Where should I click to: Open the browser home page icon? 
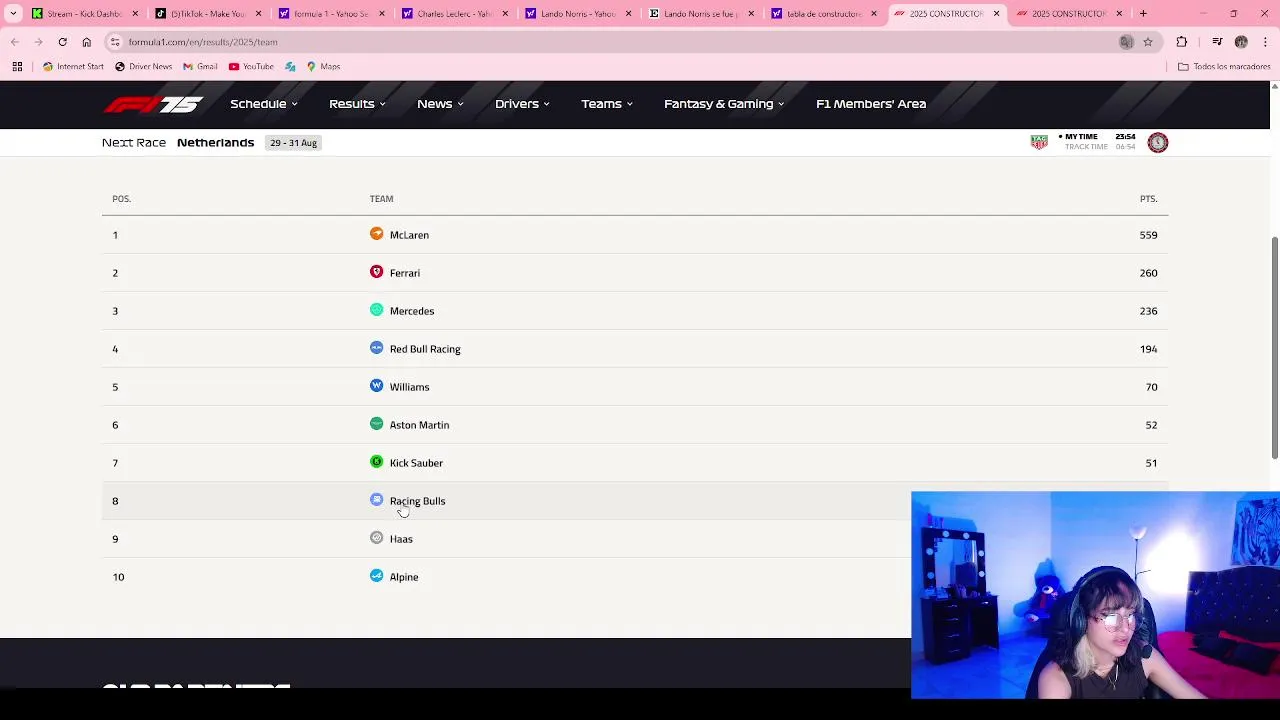click(x=86, y=42)
